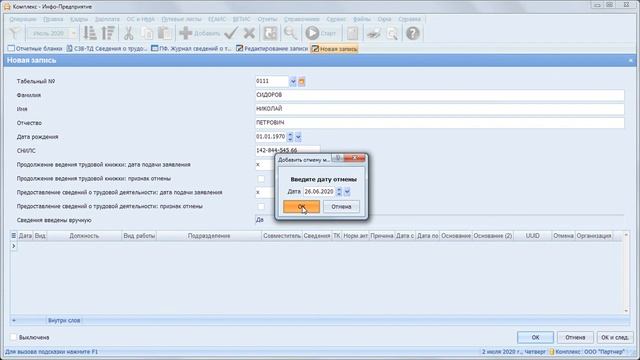Click the filter funnel toolbar icon
Screen dimensions: 640x360
click(x=14, y=33)
